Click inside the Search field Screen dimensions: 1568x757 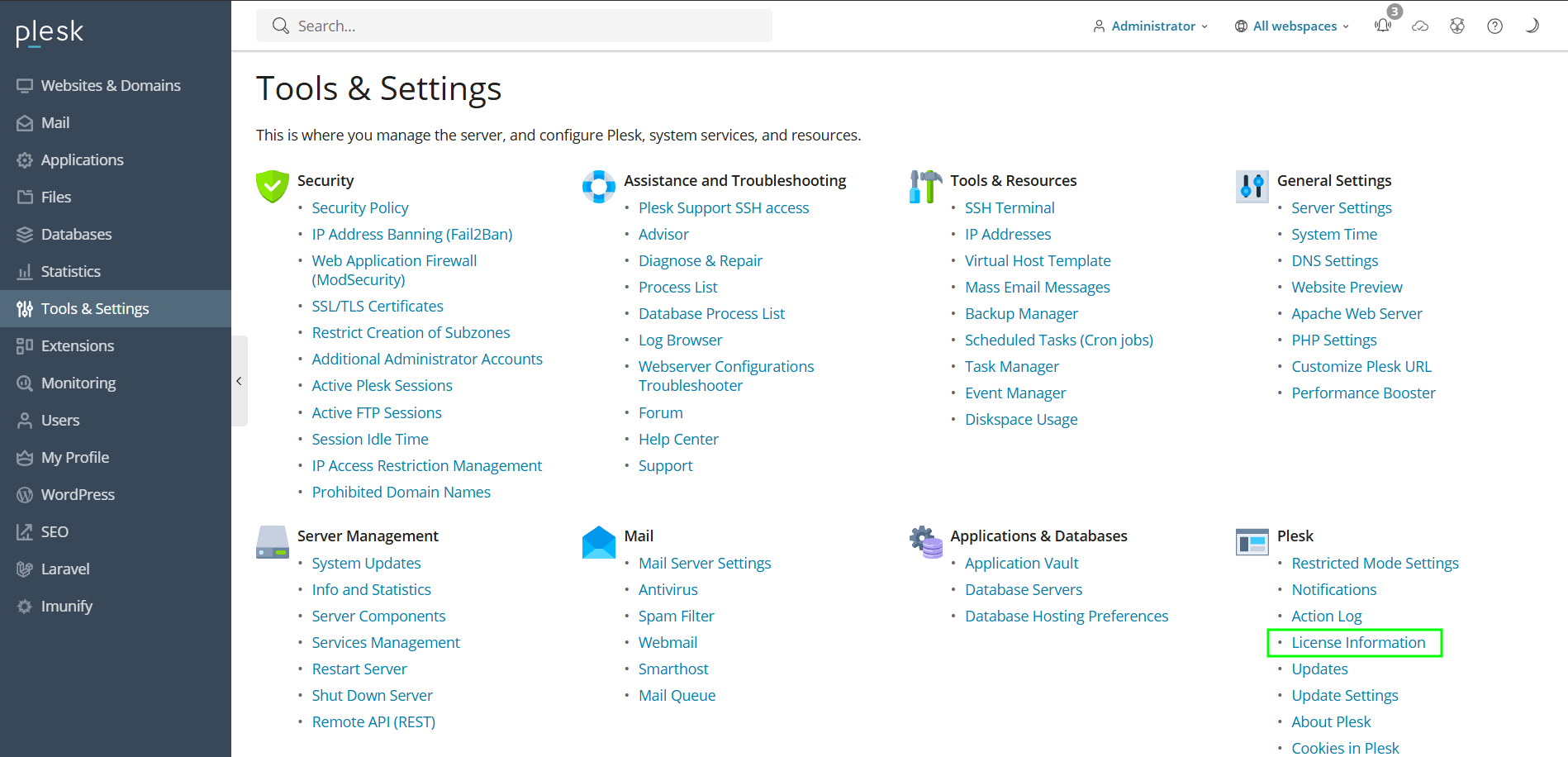514,26
